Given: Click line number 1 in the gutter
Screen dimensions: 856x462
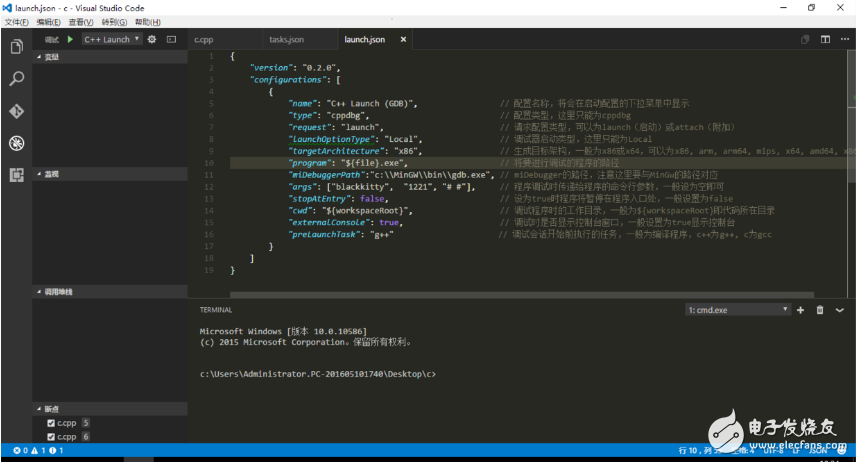Looking at the screenshot, I should pyautogui.click(x=211, y=56).
